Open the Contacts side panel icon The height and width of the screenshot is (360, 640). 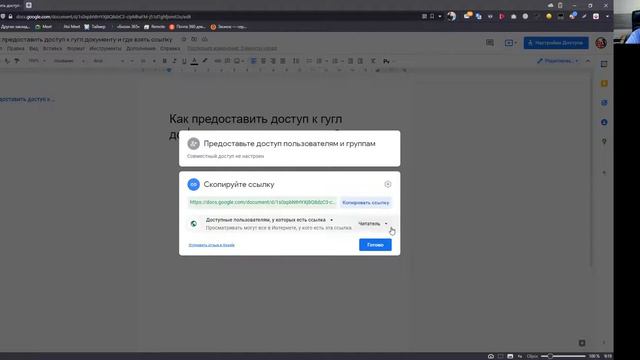[x=604, y=122]
